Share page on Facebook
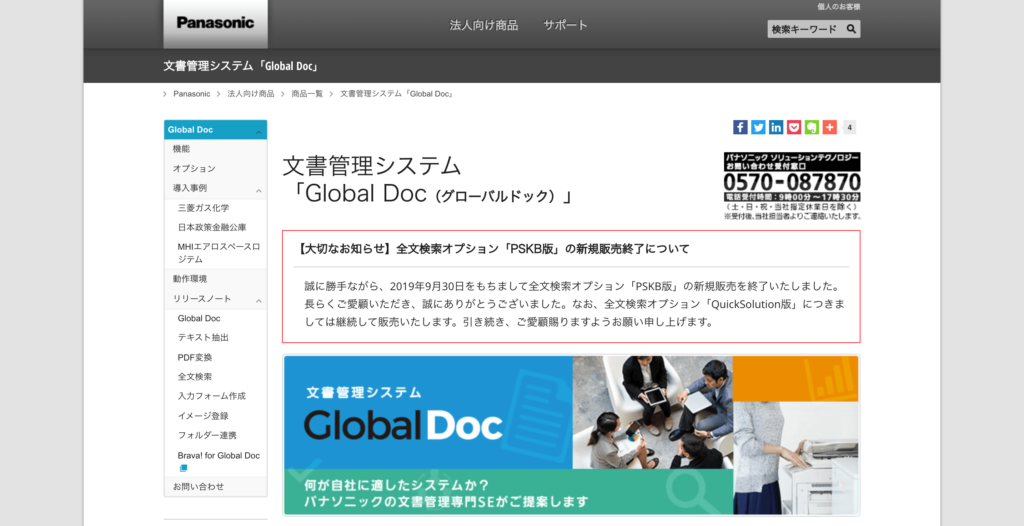The height and width of the screenshot is (526, 1024). point(740,127)
